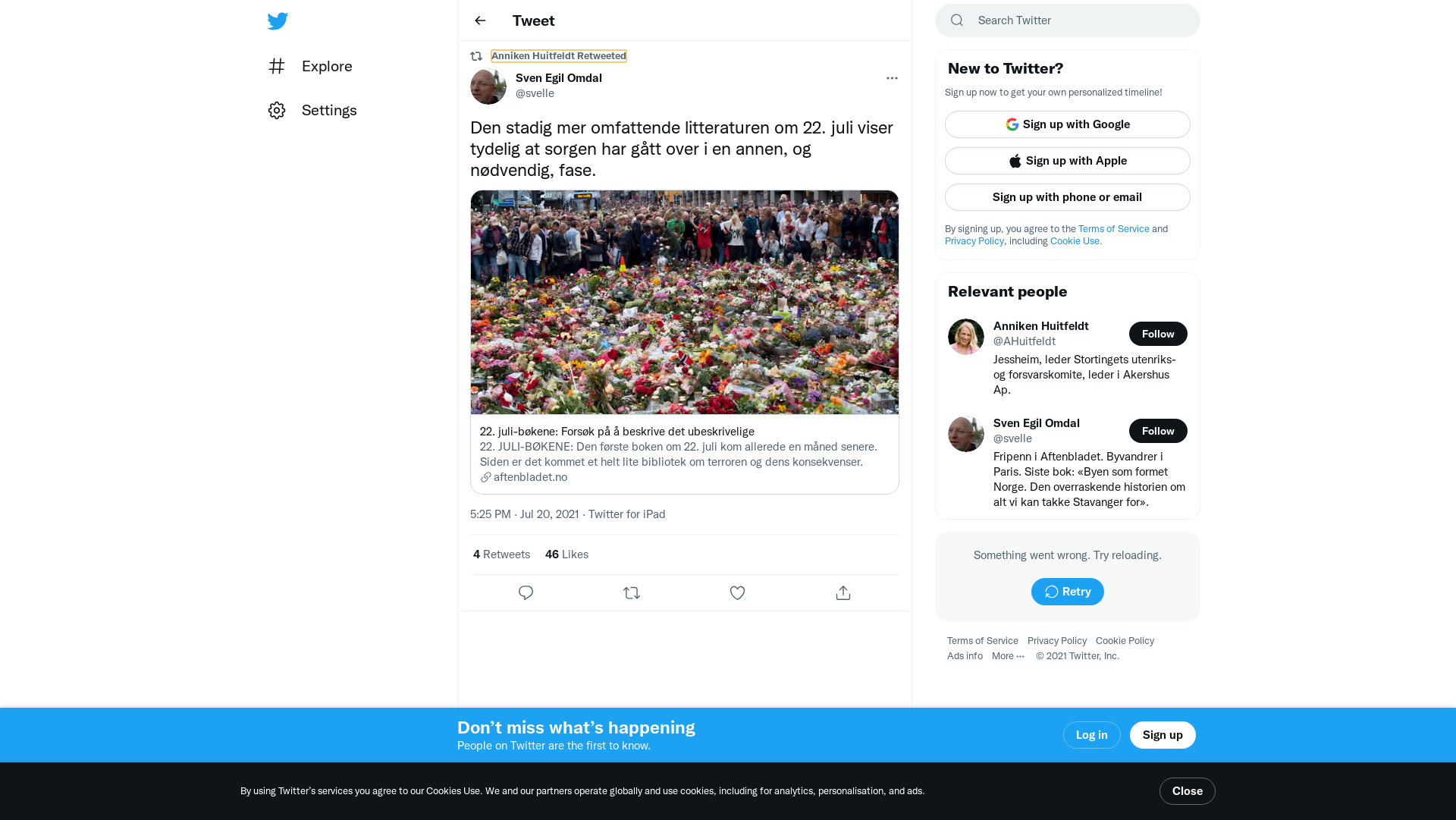Open the flower memorial article image
1456x820 pixels.
click(685, 302)
